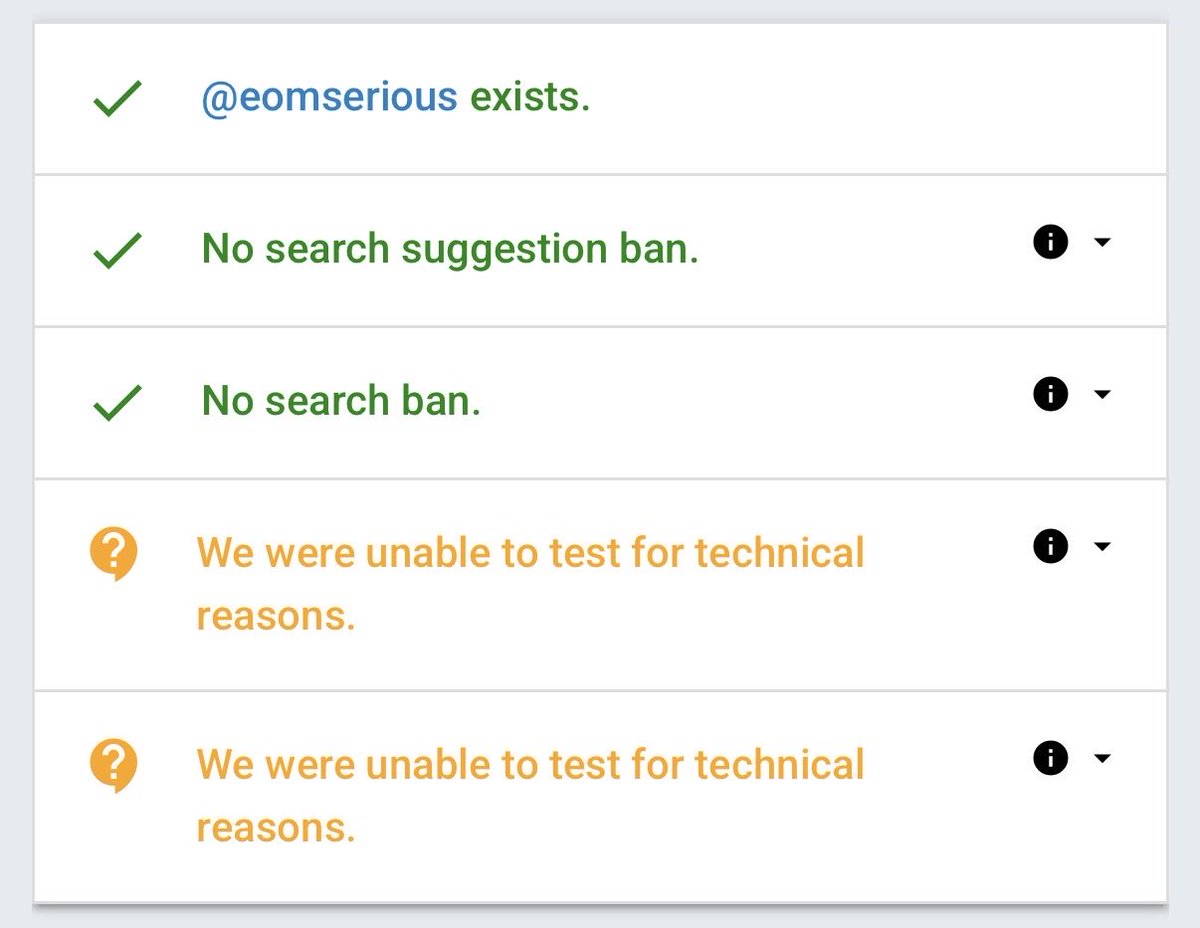Click the 'exists.' status text
The height and width of the screenshot is (928, 1200).
tap(530, 98)
